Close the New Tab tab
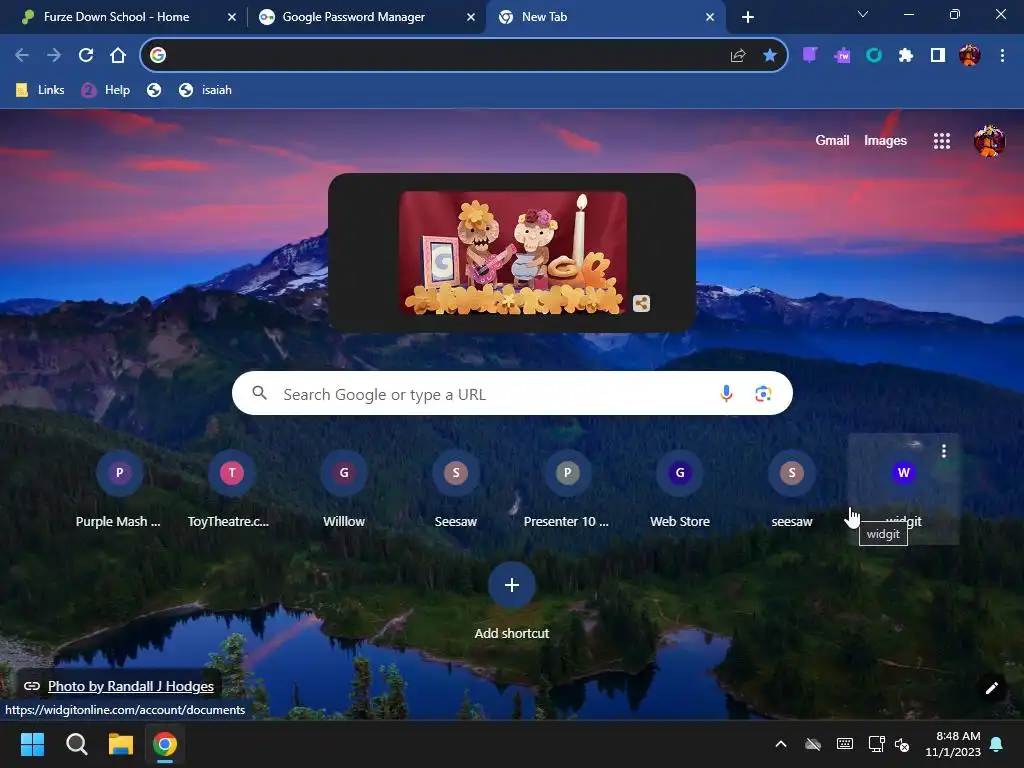The width and height of the screenshot is (1024, 768). (x=710, y=17)
